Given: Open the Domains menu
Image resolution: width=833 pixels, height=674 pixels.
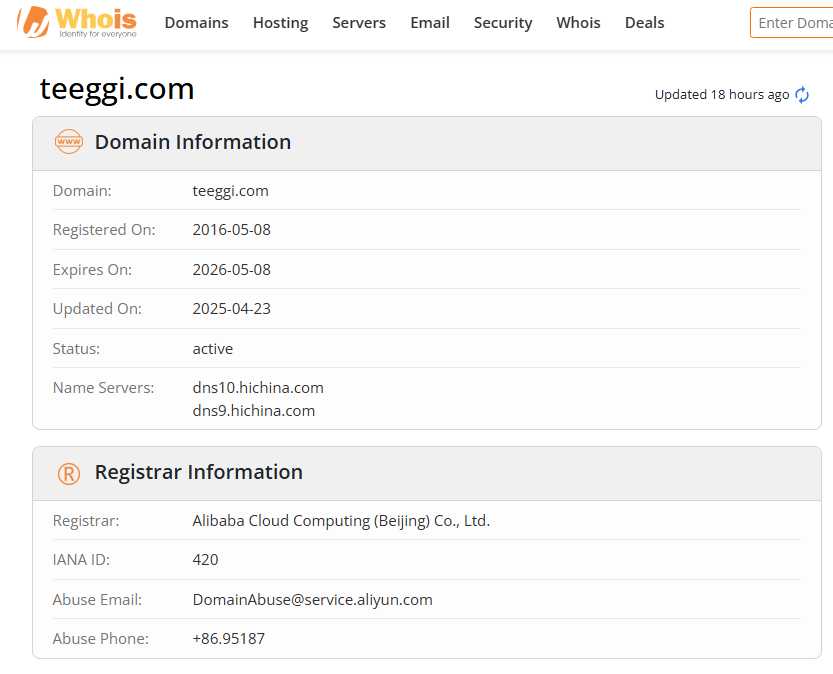Looking at the screenshot, I should (x=196, y=22).
